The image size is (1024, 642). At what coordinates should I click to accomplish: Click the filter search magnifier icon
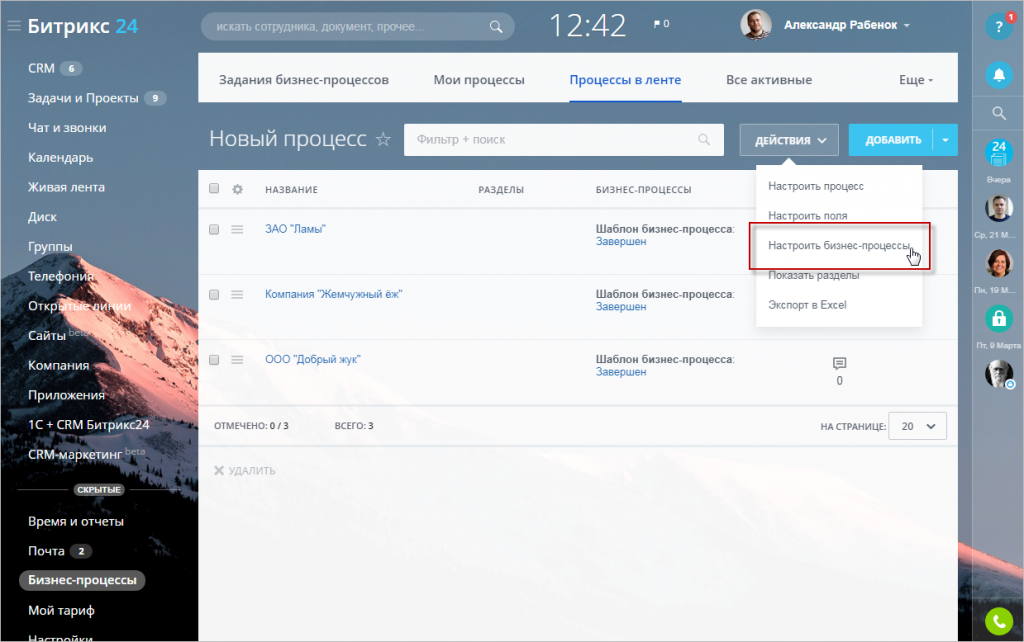click(x=703, y=139)
